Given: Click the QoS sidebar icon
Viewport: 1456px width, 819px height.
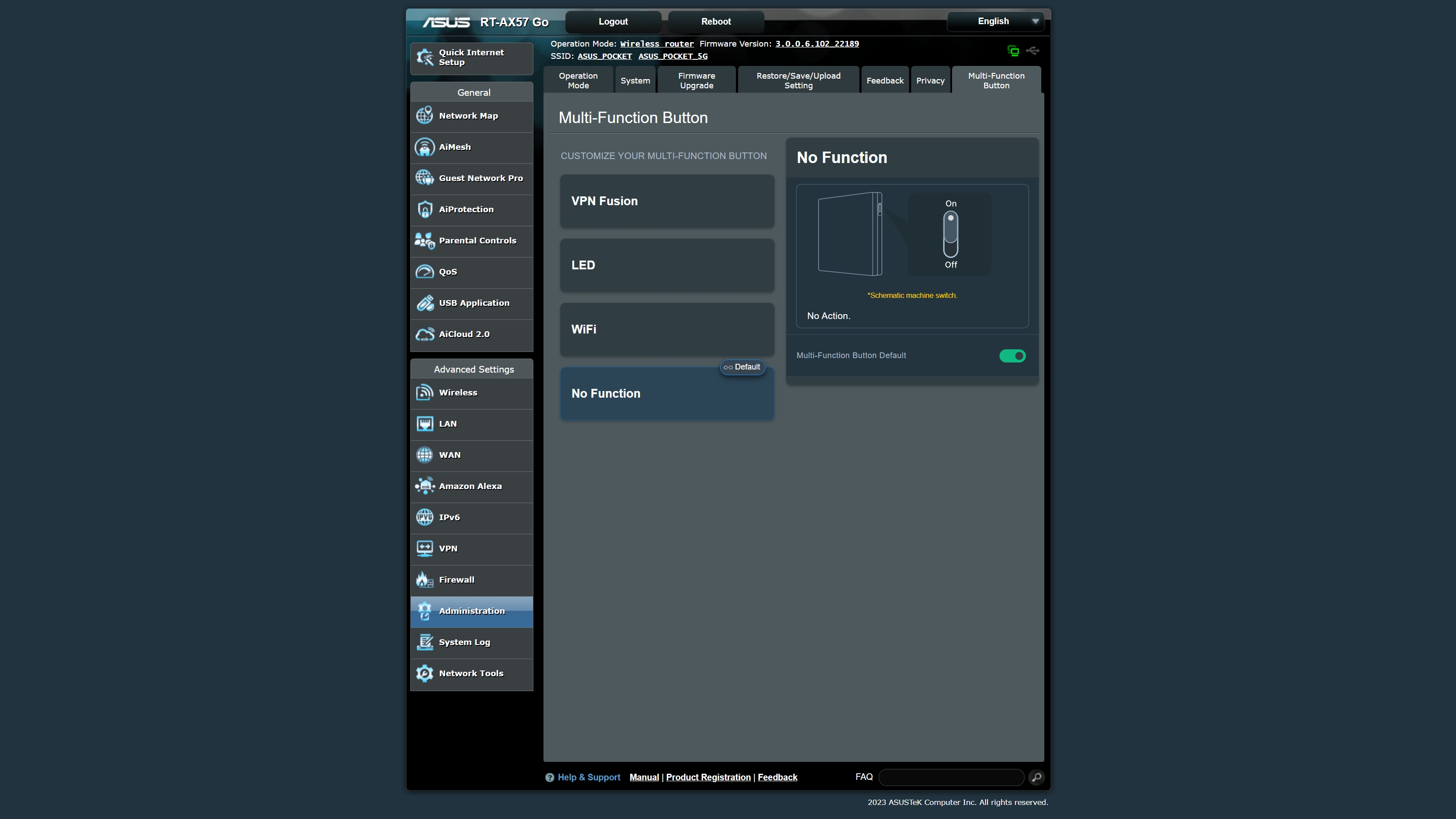Looking at the screenshot, I should click(423, 271).
